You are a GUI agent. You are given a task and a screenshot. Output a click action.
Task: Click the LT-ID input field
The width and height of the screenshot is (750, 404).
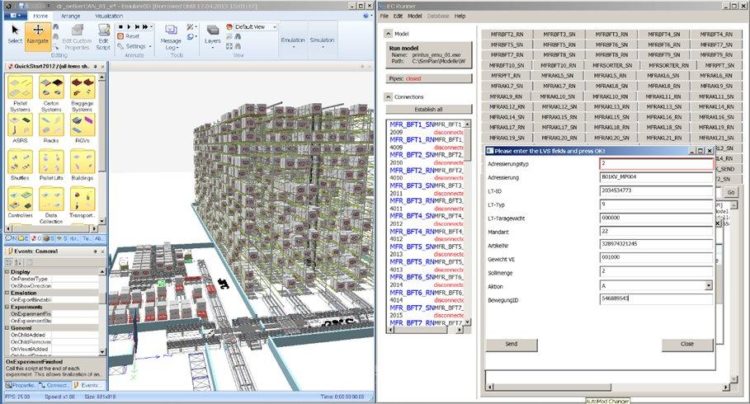pos(656,191)
